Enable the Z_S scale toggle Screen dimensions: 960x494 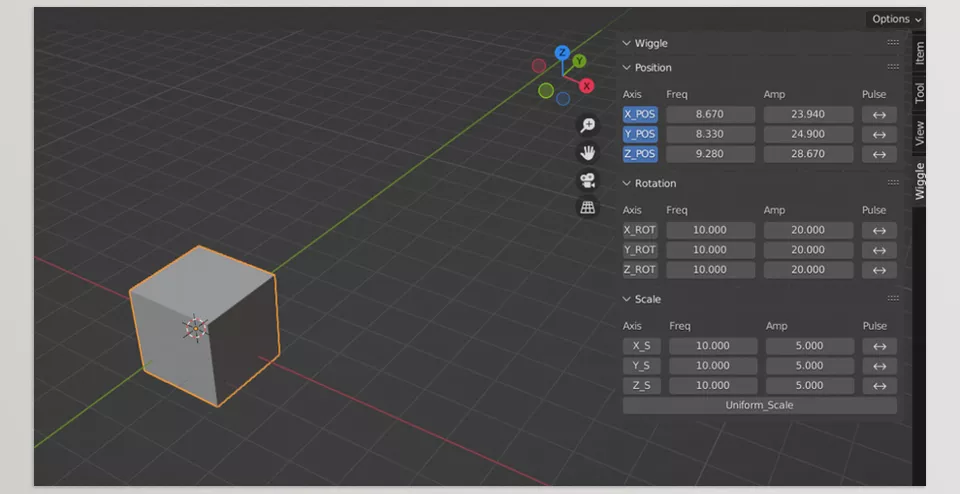coord(641,386)
